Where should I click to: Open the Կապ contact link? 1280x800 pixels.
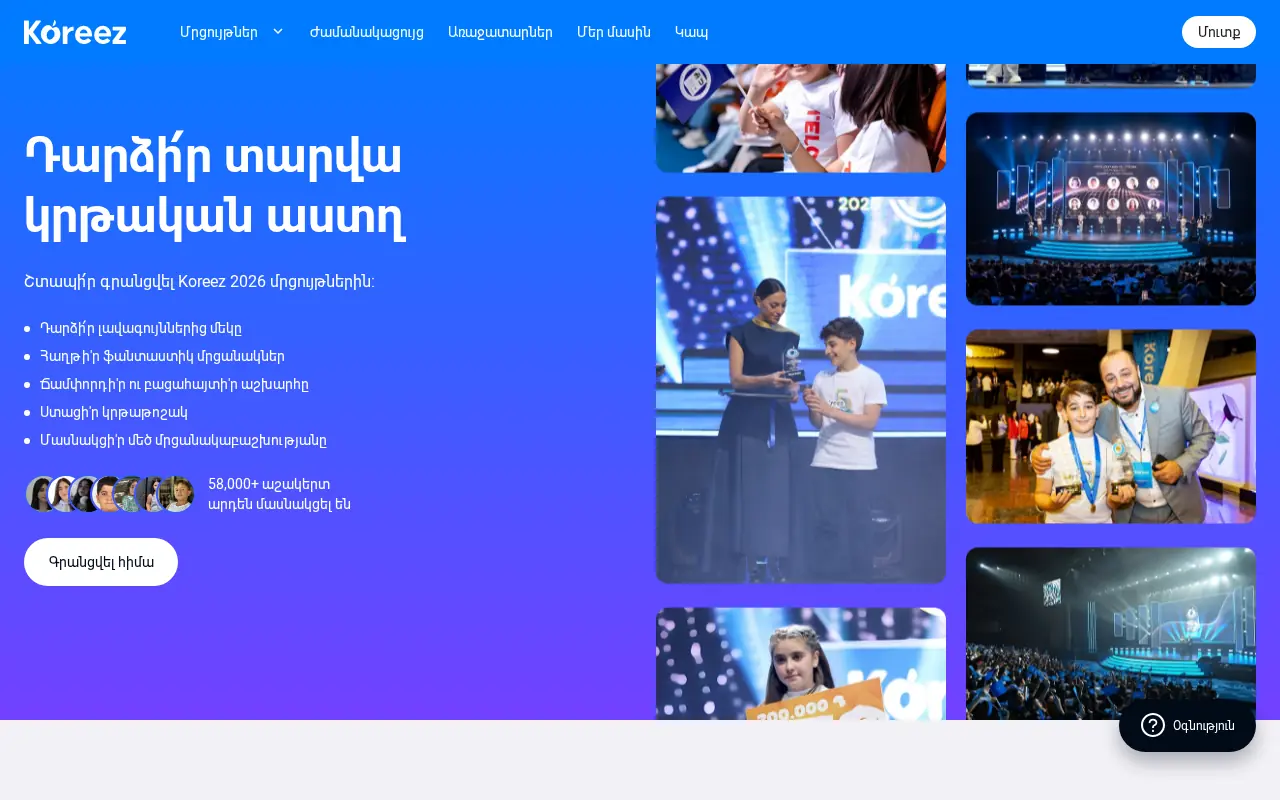coord(691,32)
